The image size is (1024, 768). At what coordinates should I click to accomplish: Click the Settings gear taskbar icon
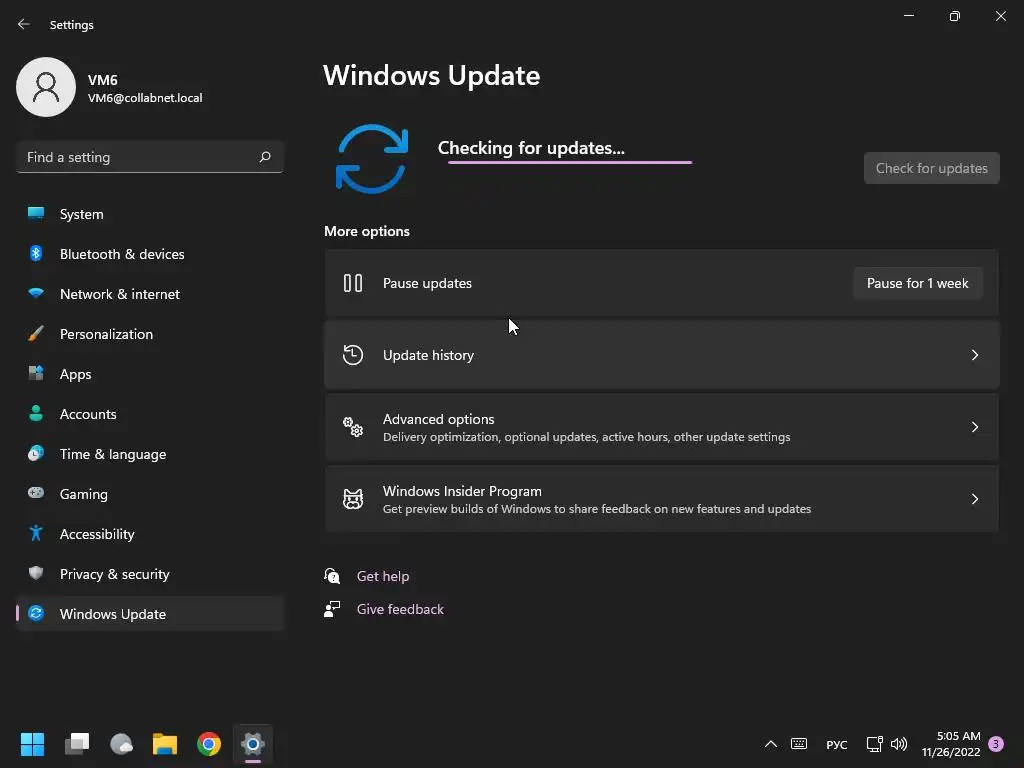pos(253,744)
